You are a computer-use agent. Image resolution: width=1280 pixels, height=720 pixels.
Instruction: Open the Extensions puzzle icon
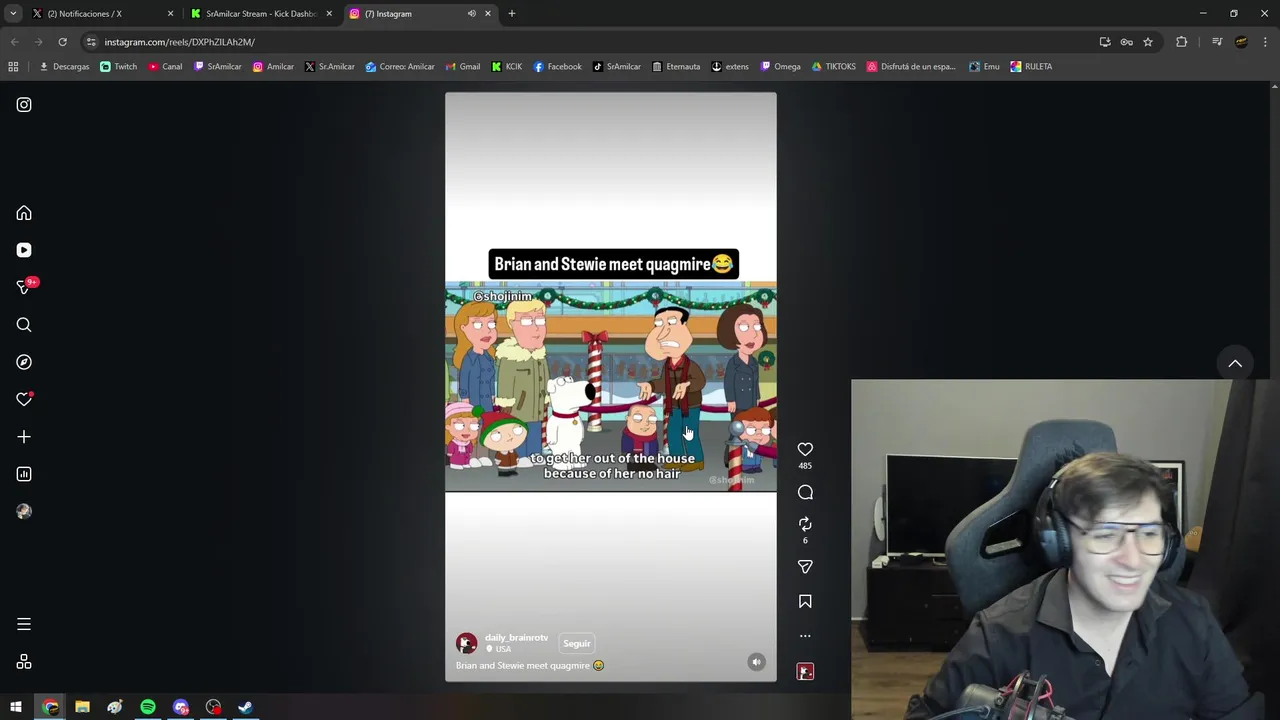[1181, 42]
